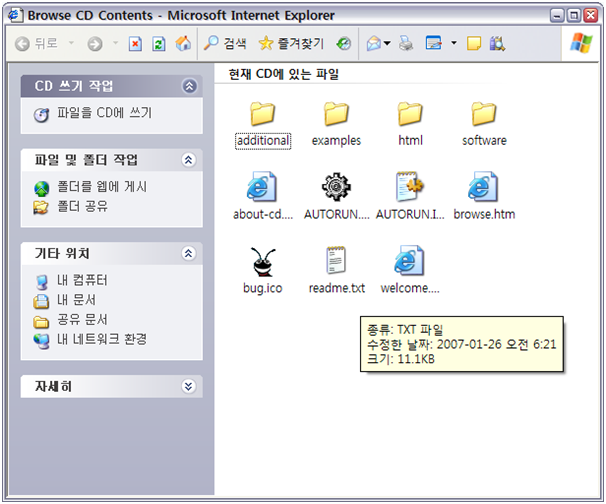Stop page loading with red X icon
Viewport: 606px width, 504px height.
(x=135, y=44)
